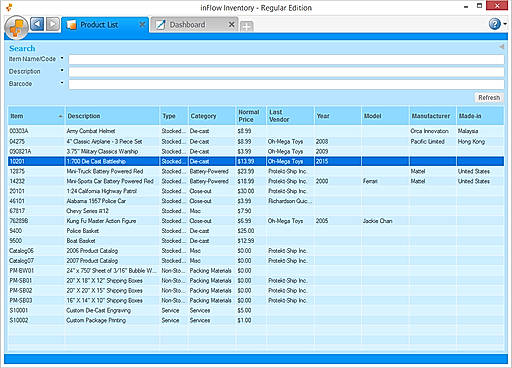Click the Item Name/Code search field

pyautogui.click(x=286, y=59)
